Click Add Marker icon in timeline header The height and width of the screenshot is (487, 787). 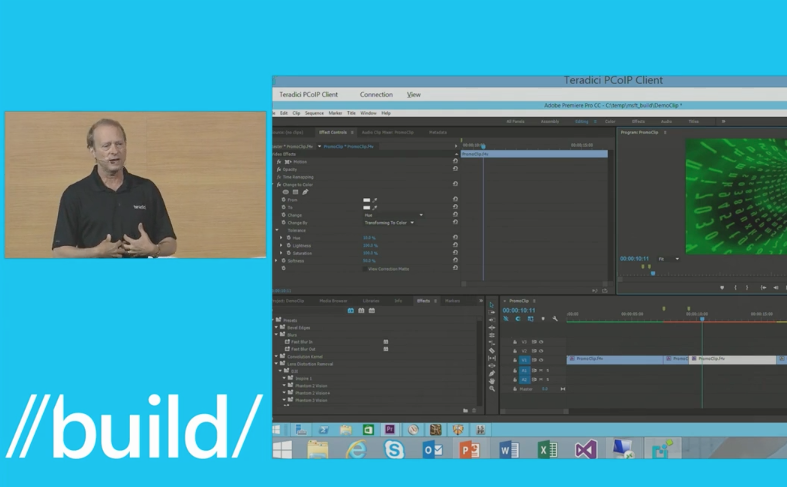pos(543,319)
